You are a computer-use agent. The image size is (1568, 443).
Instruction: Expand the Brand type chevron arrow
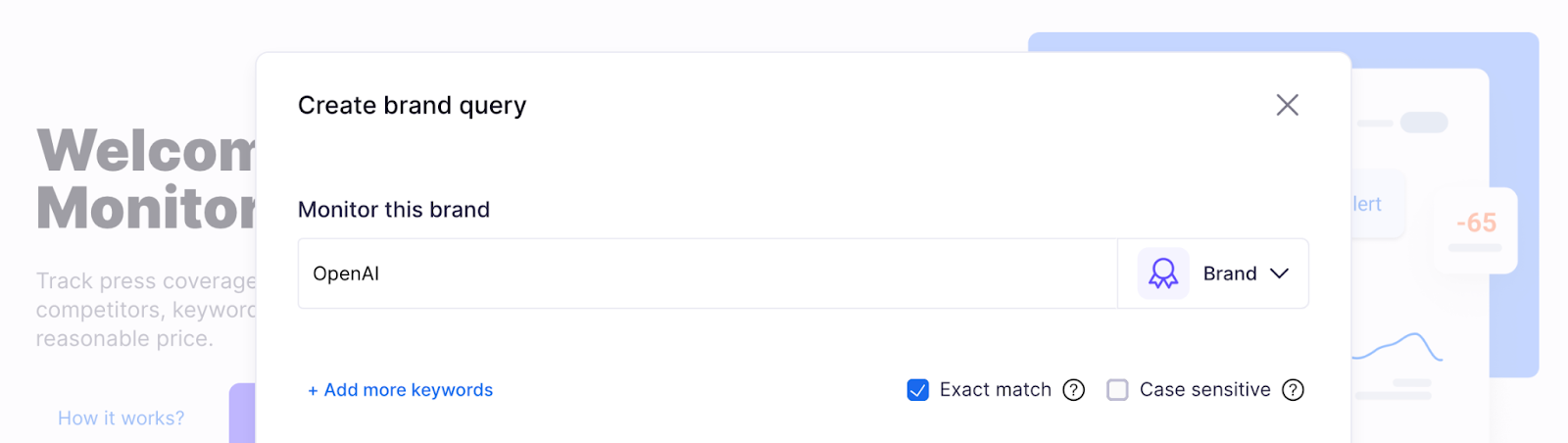(1279, 273)
